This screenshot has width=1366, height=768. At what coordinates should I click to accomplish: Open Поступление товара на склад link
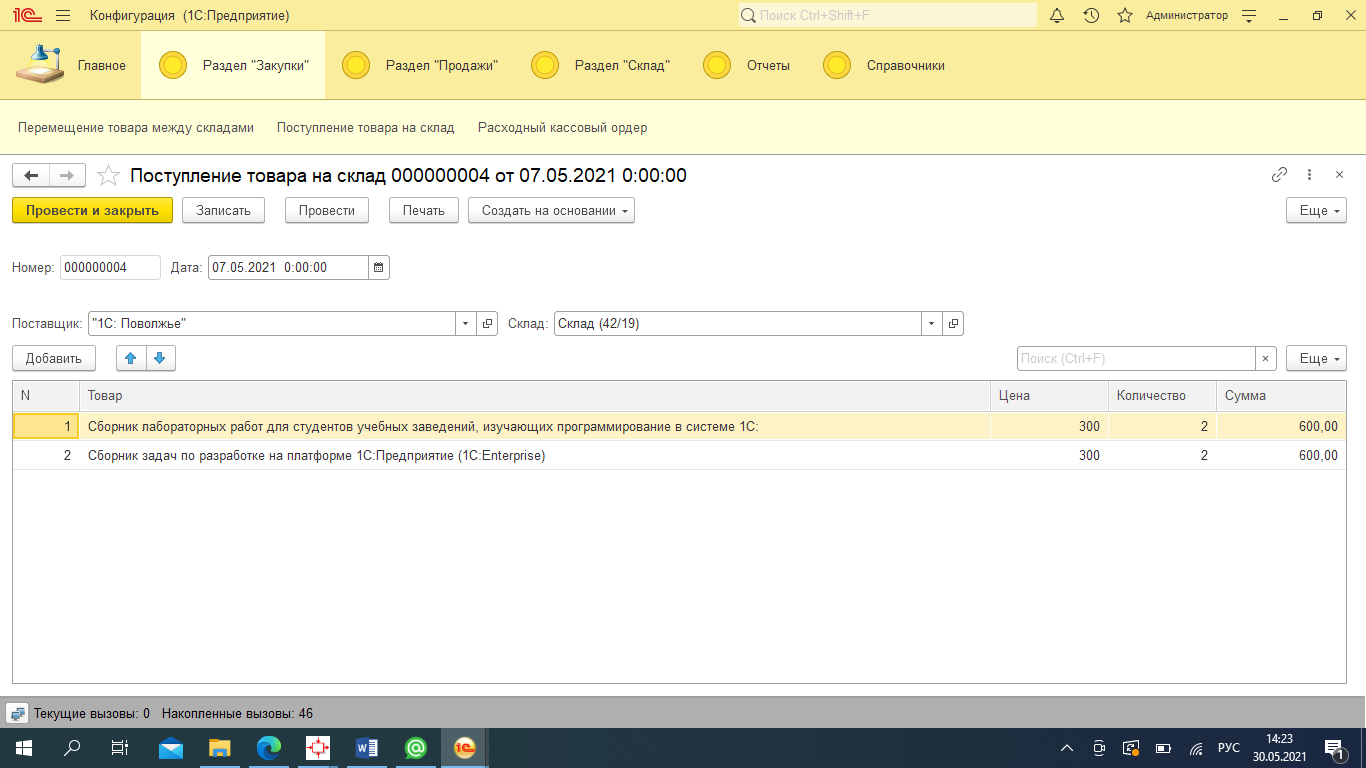click(366, 128)
